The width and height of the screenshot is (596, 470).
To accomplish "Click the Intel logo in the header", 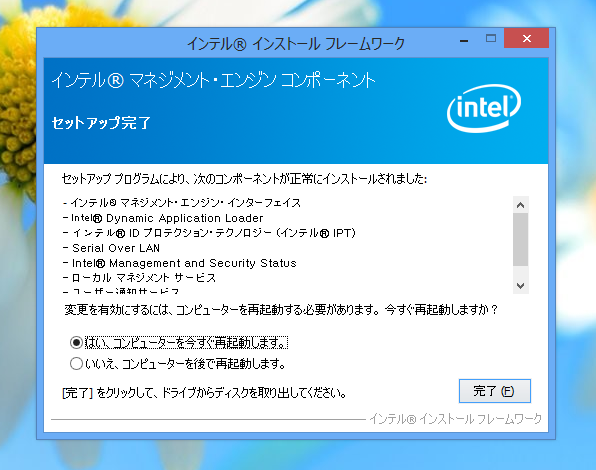I will pyautogui.click(x=484, y=108).
